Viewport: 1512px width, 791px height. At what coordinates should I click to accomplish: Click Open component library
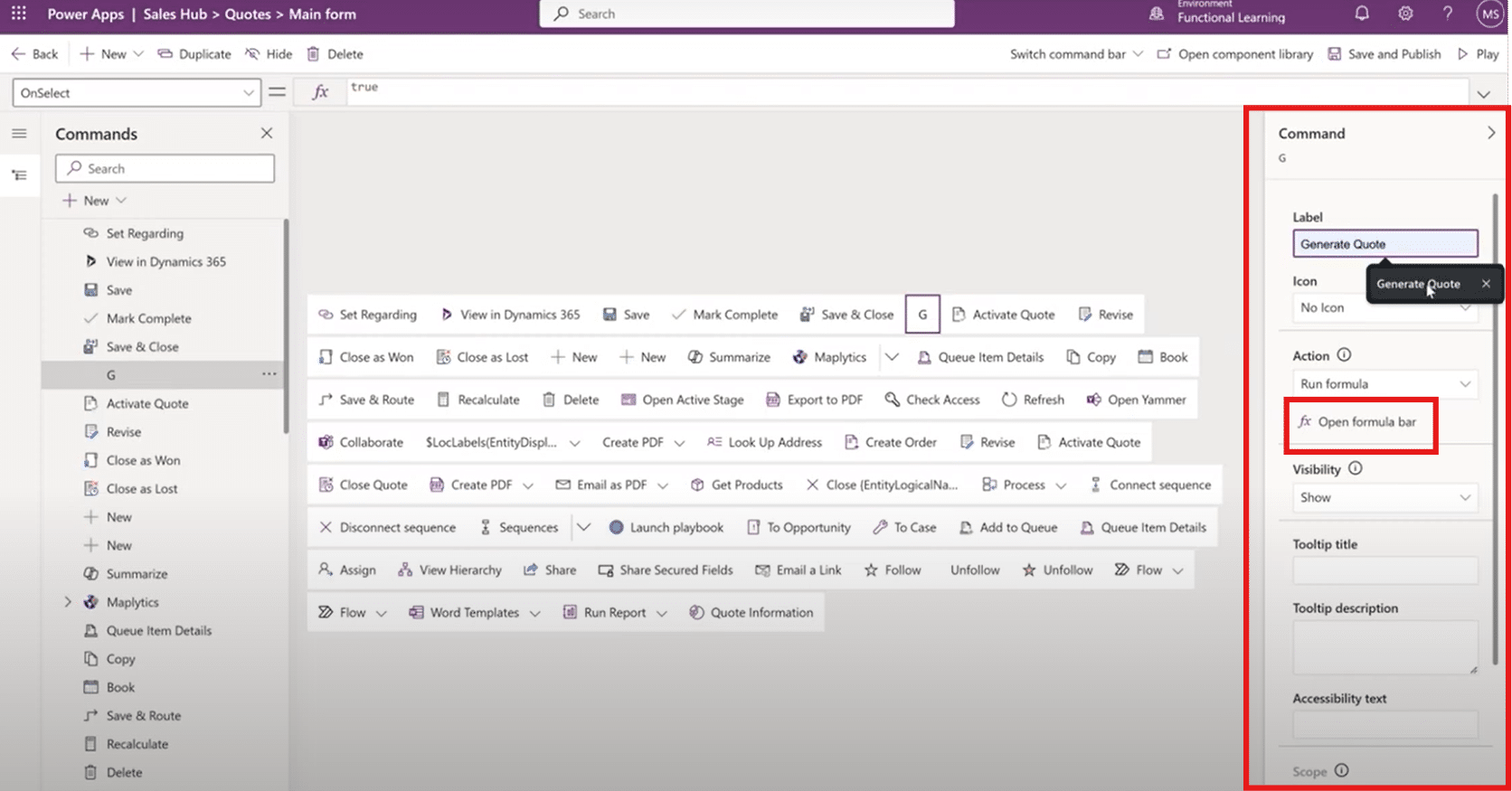point(1235,54)
